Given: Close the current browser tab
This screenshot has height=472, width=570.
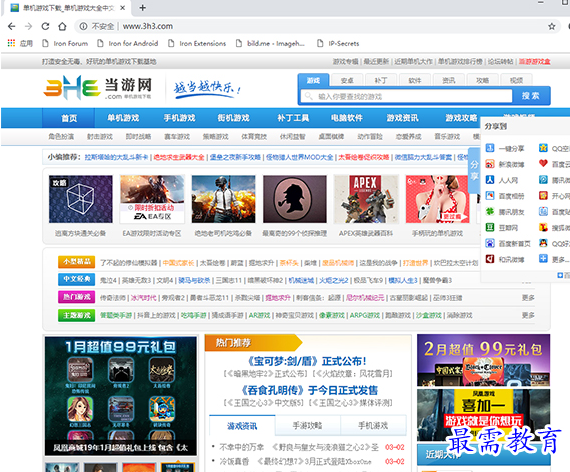Looking at the screenshot, I should click(123, 8).
